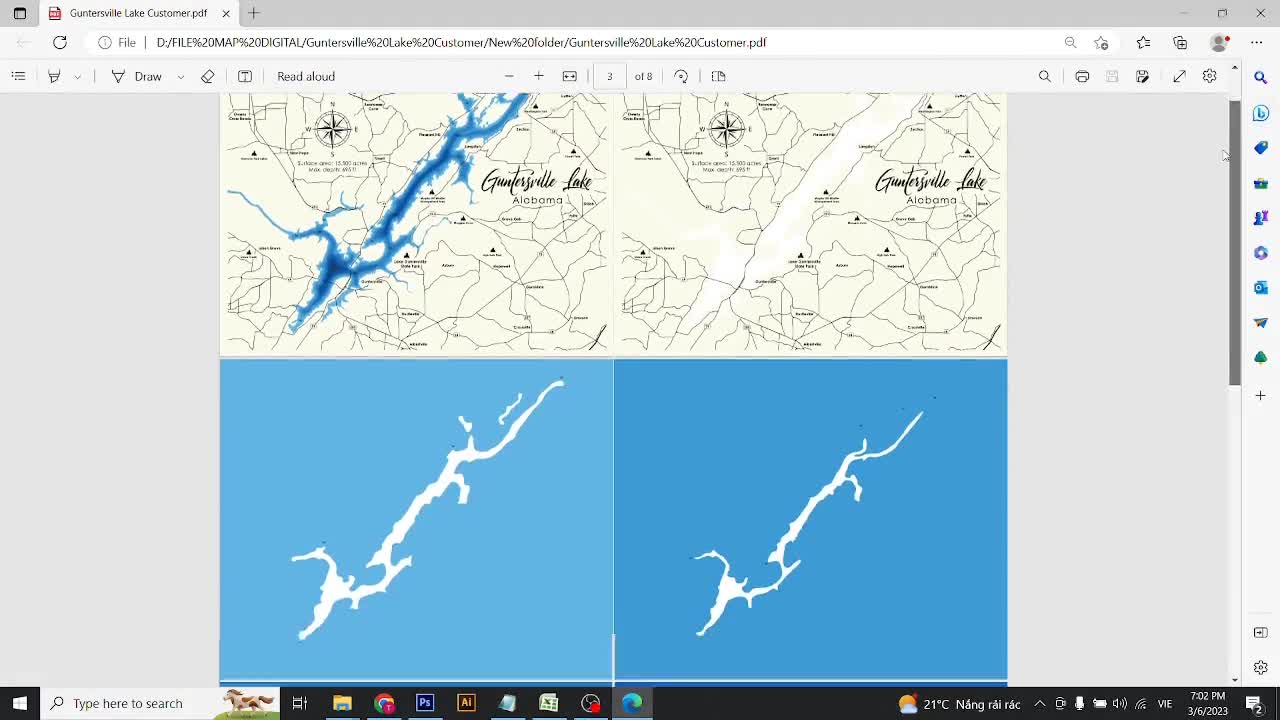
Task: Open the browser Settings and more menu
Action: pos(1257,43)
